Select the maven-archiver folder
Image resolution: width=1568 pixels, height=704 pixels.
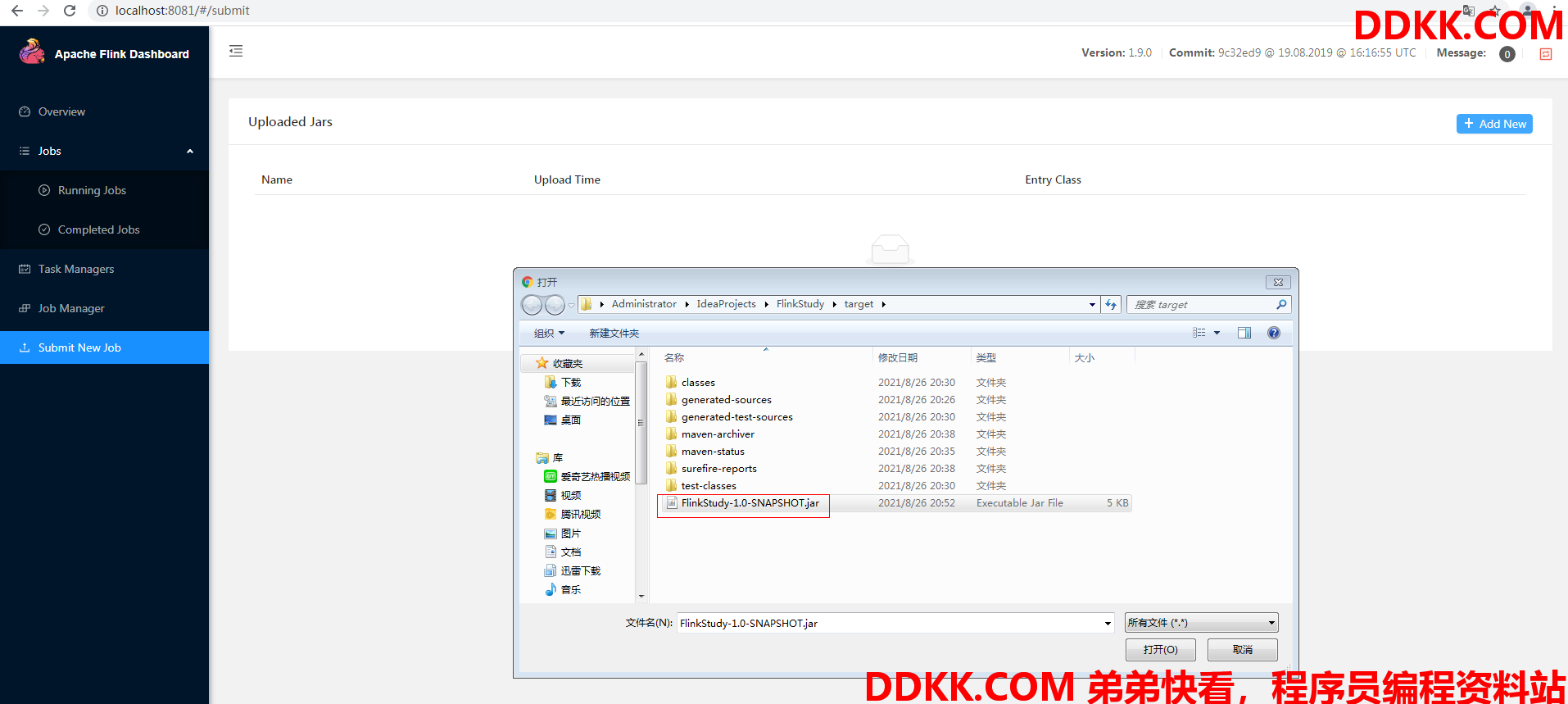tap(718, 434)
